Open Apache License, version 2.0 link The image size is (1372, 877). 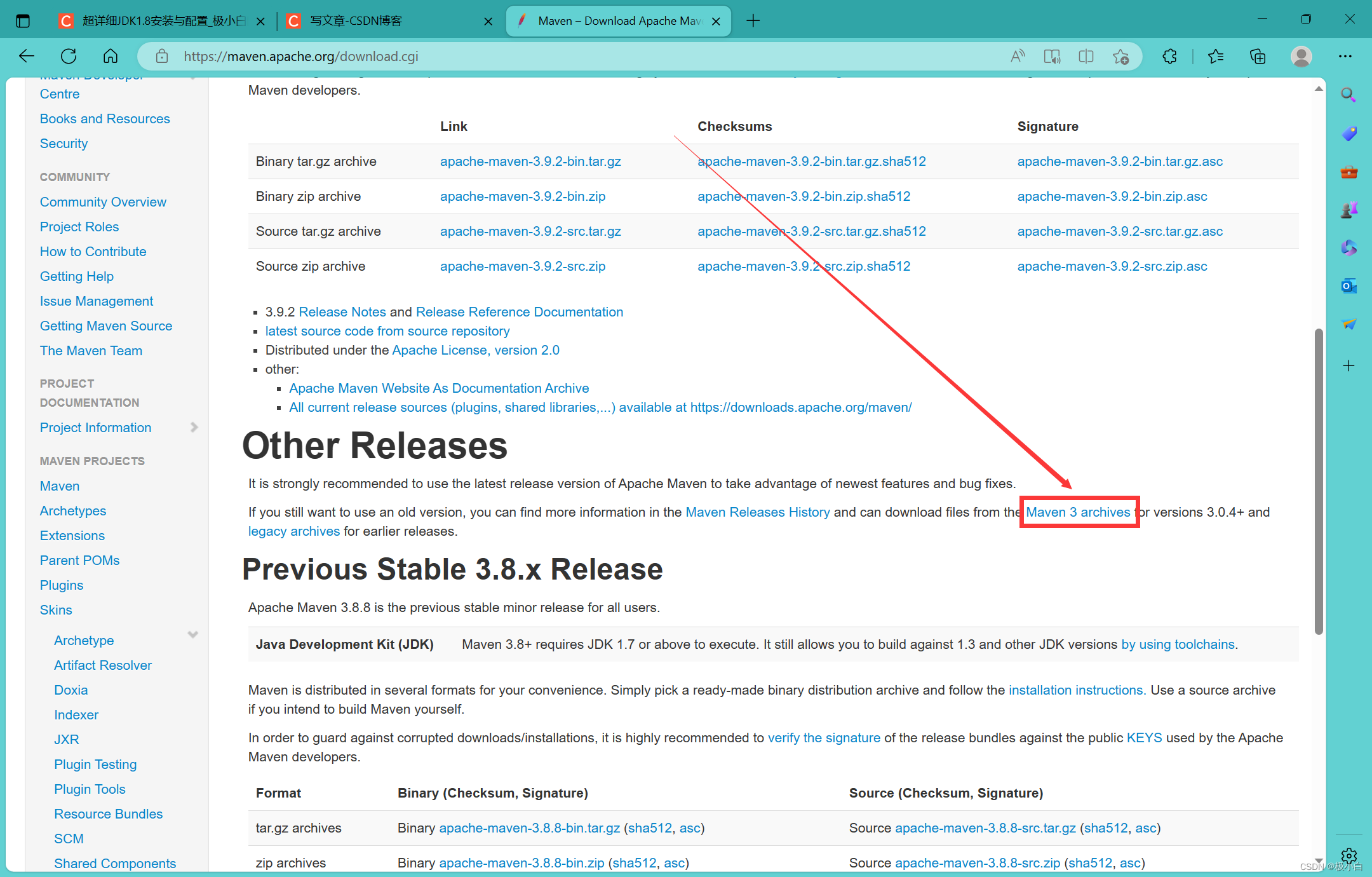[476, 350]
